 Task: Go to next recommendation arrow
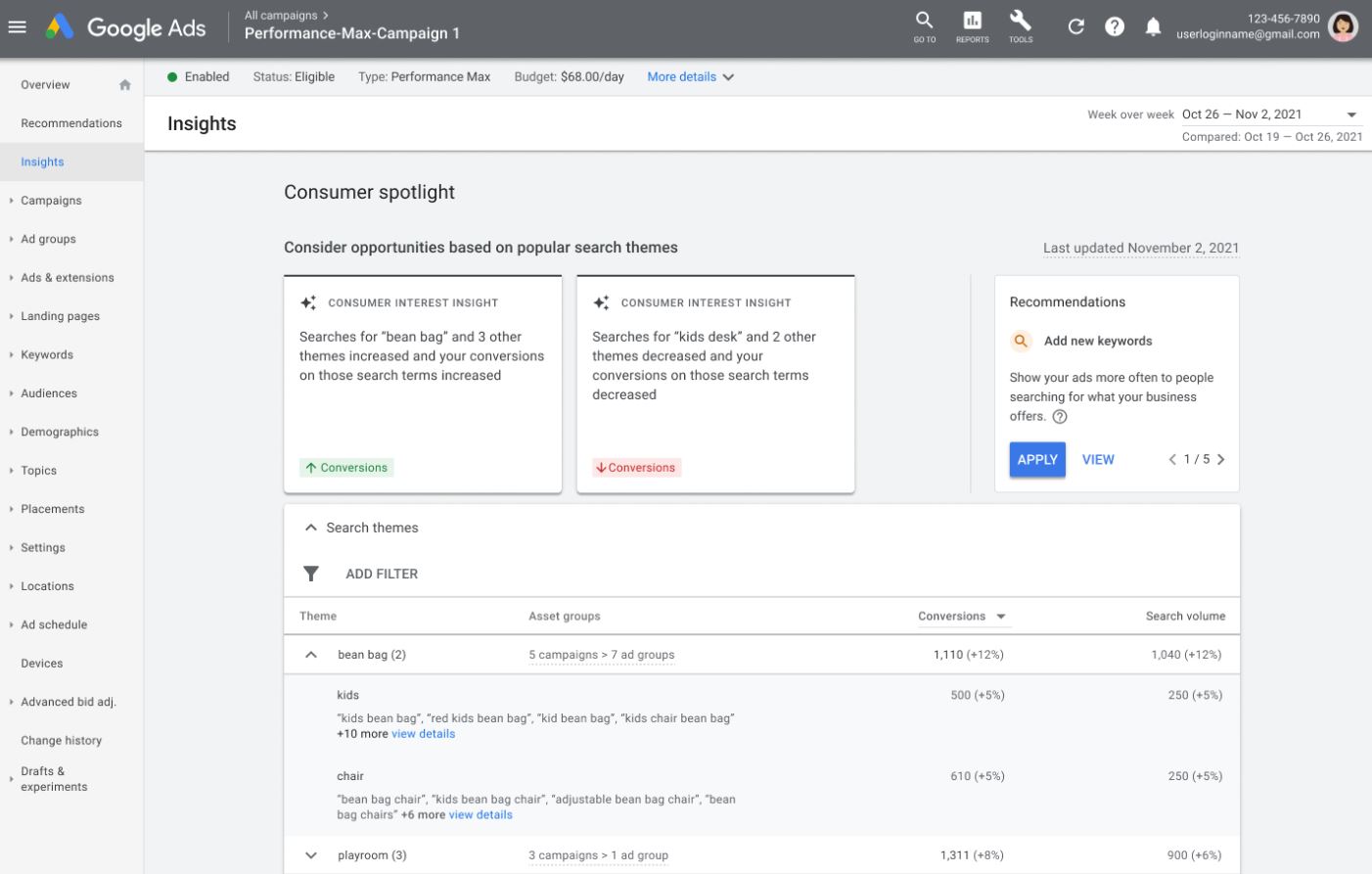coord(1221,459)
